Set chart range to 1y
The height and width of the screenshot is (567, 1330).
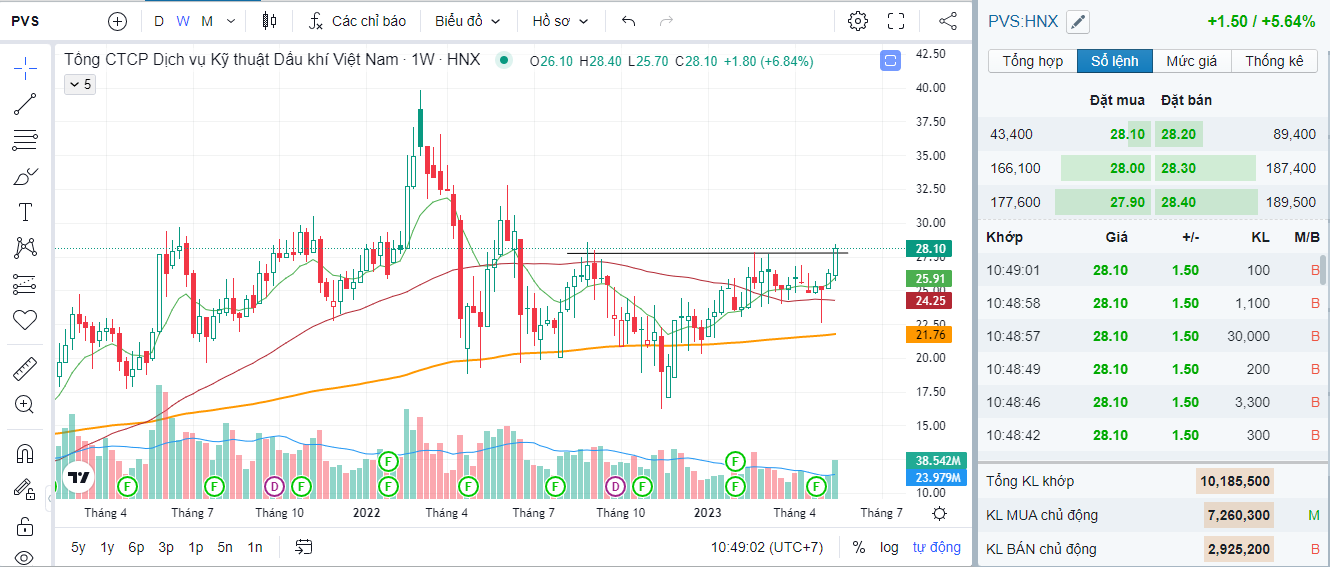[x=107, y=547]
